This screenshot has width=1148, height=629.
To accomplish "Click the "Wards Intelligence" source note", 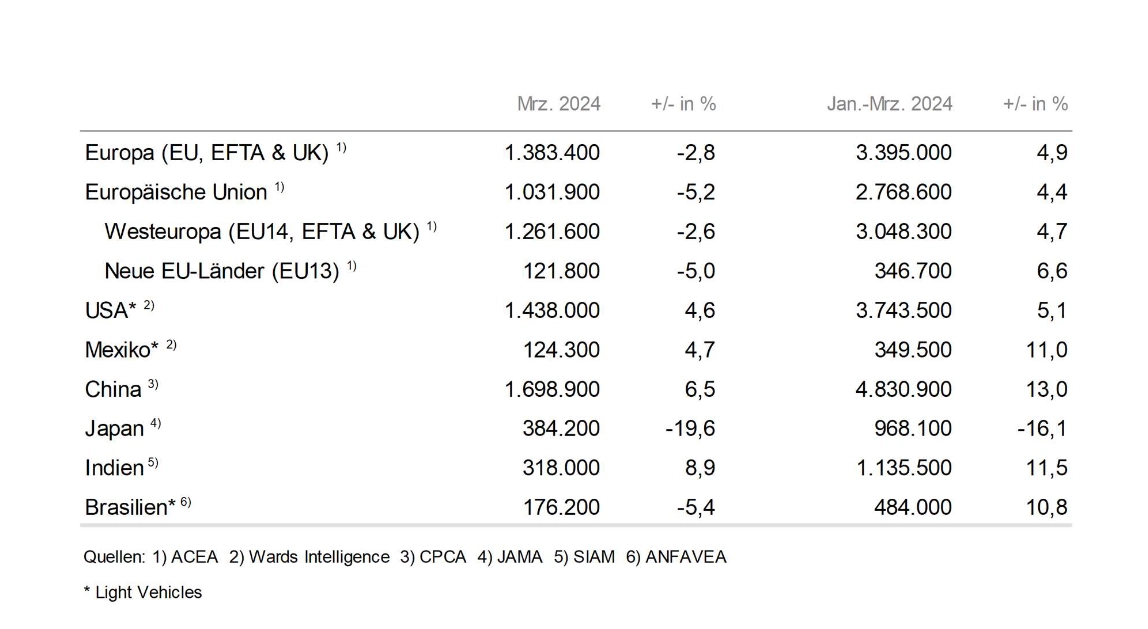I will (318, 558).
